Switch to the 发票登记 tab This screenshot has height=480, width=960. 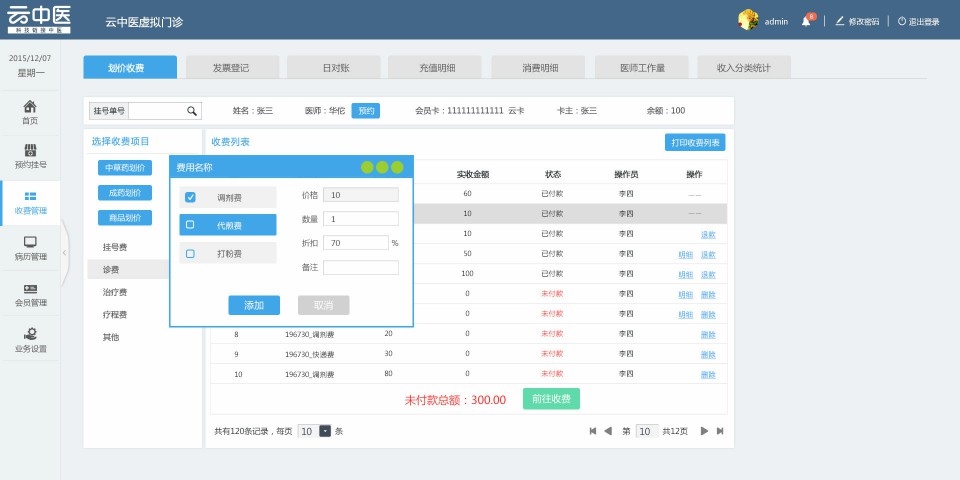point(231,67)
